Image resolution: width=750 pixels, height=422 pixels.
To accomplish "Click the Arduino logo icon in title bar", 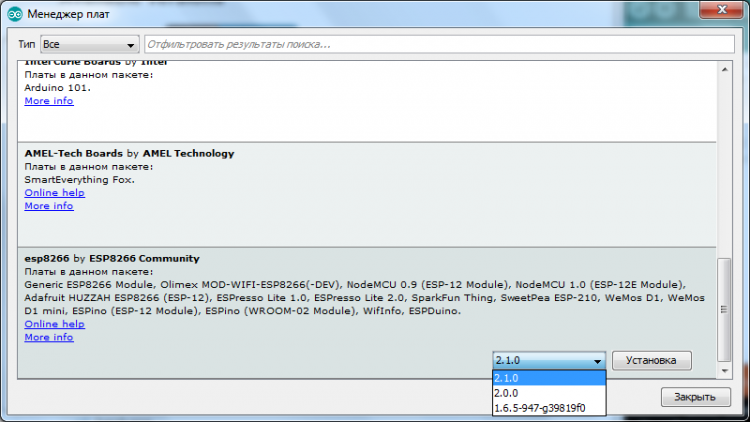I will [x=15, y=14].
